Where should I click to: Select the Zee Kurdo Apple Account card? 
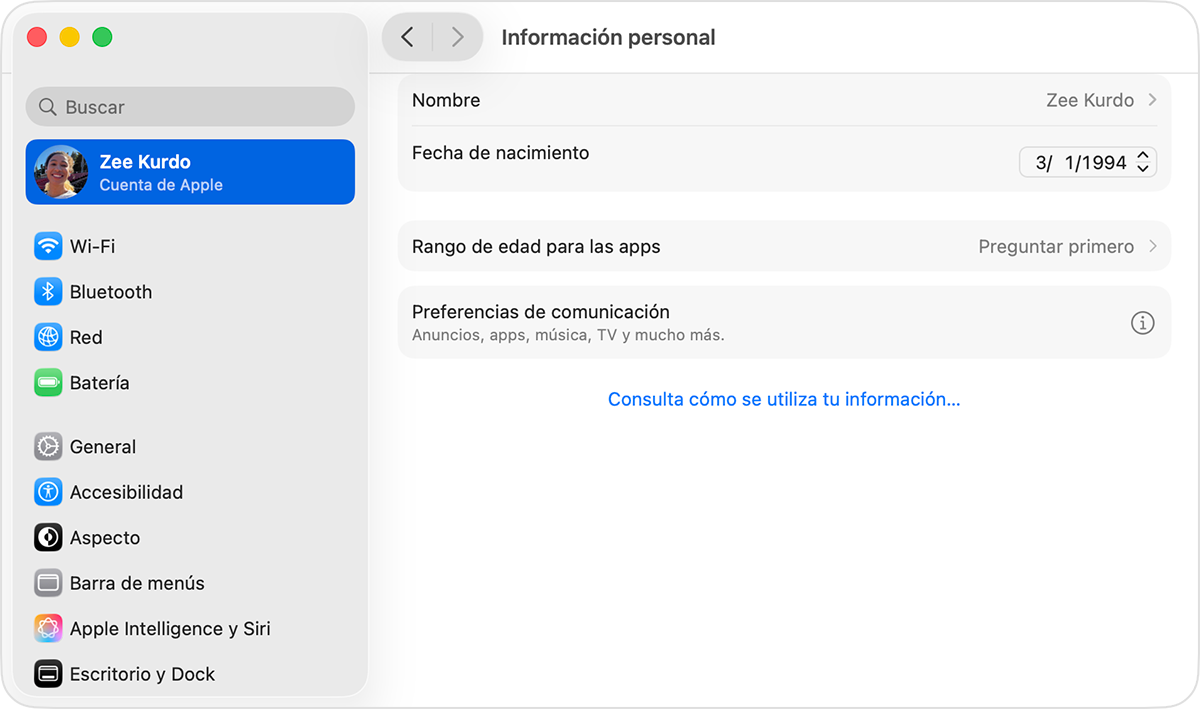pyautogui.click(x=190, y=171)
